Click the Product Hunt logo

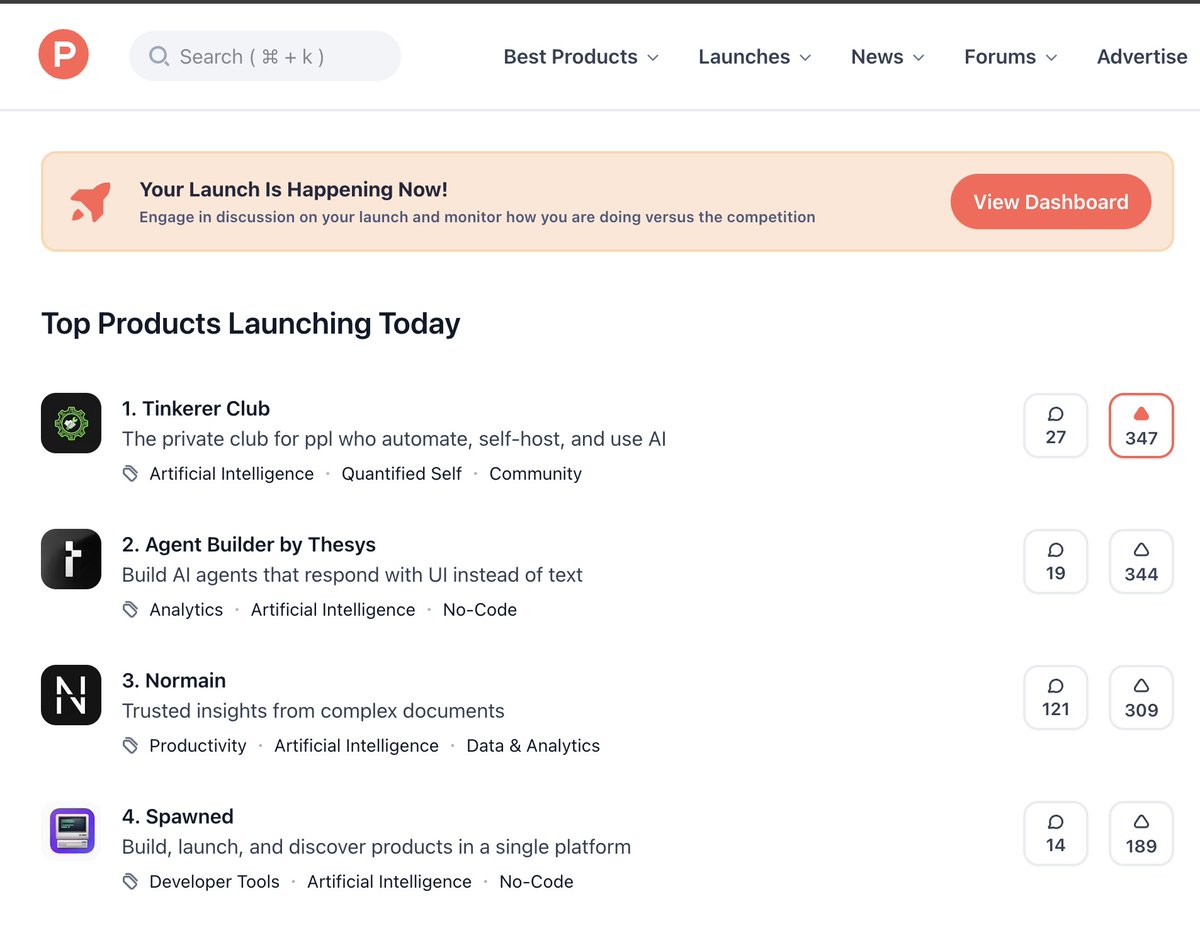tap(63, 55)
